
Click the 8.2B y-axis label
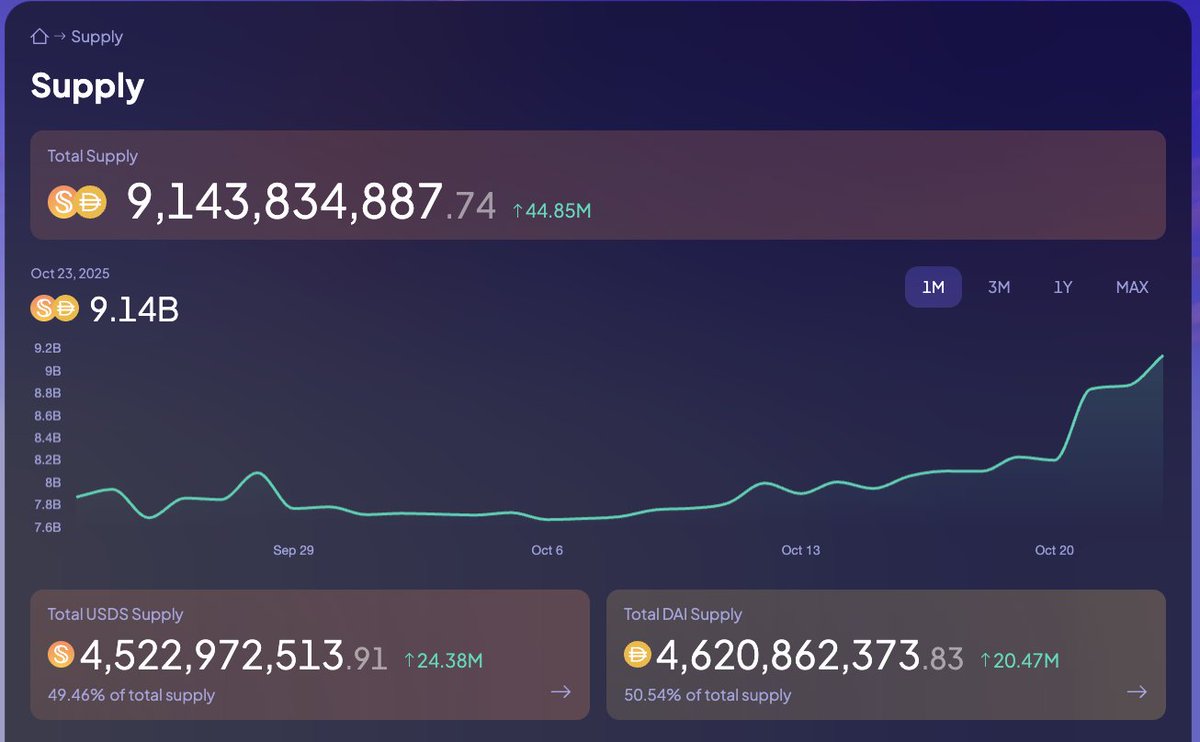point(48,460)
